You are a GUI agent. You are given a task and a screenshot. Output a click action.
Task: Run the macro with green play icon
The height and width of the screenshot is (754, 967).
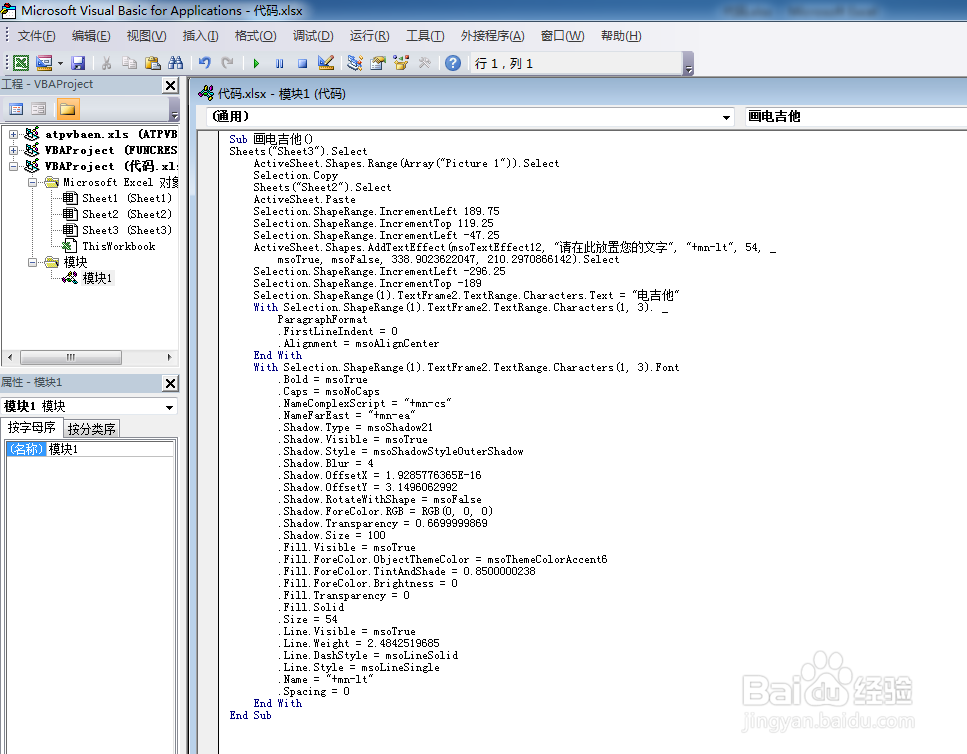tap(257, 63)
